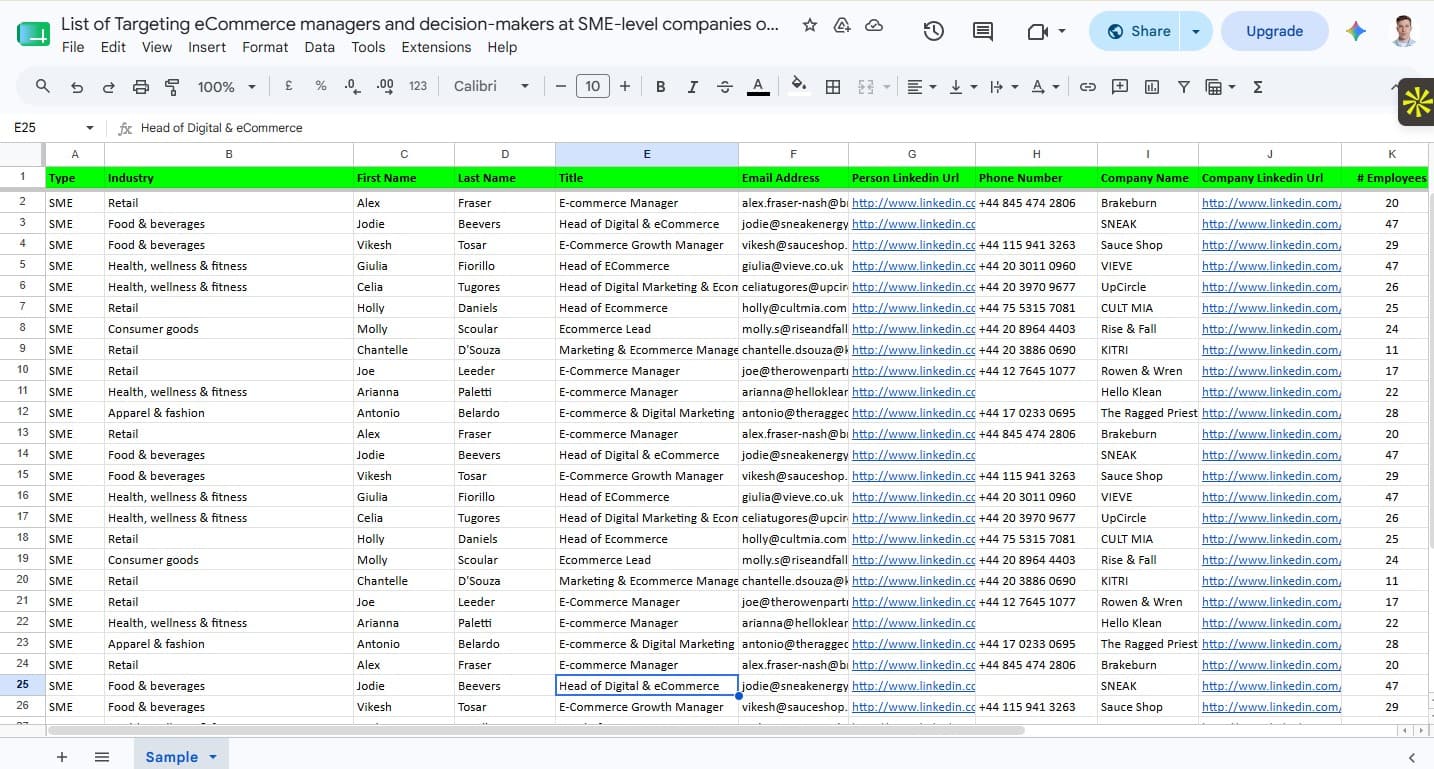
Task: Decrease font size minus button
Action: [x=561, y=87]
